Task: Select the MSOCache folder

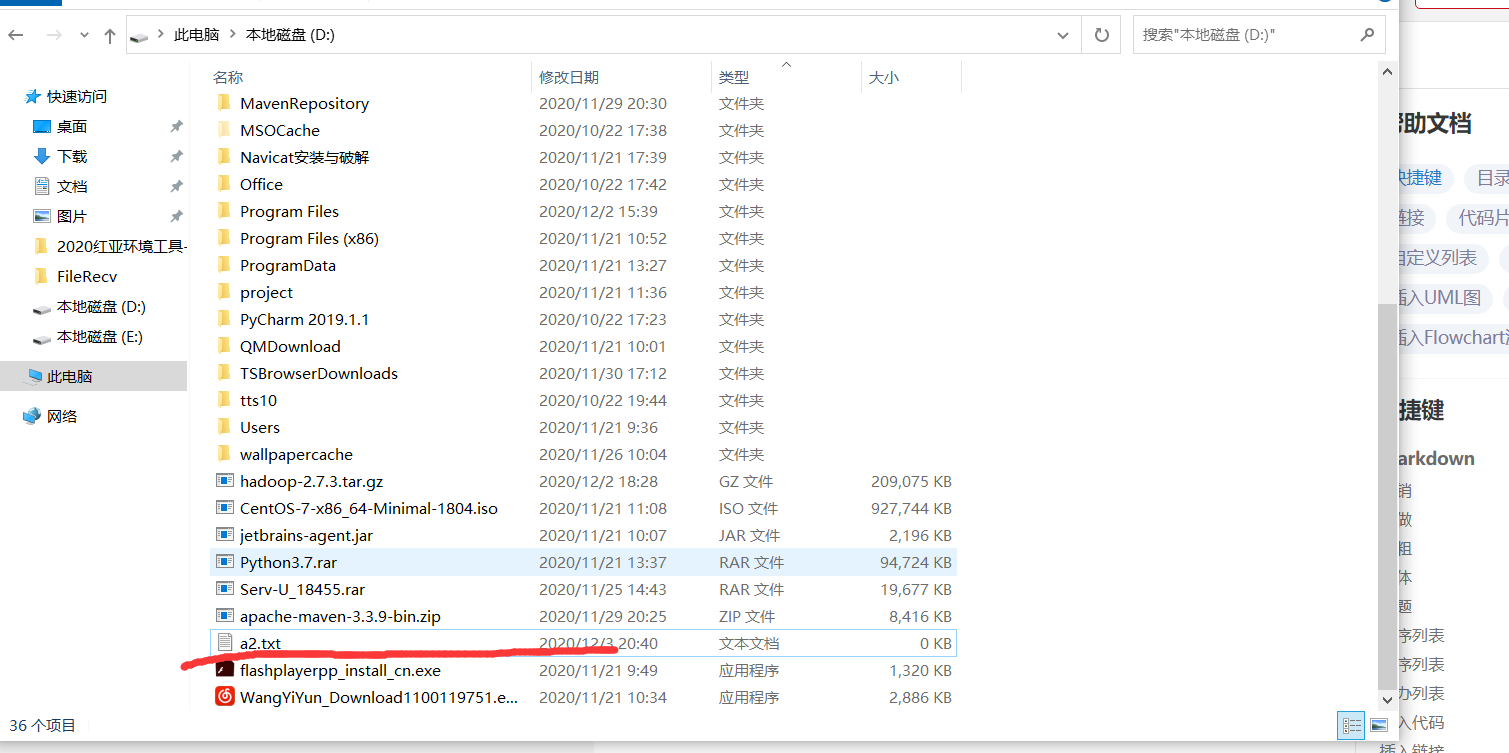Action: click(280, 130)
